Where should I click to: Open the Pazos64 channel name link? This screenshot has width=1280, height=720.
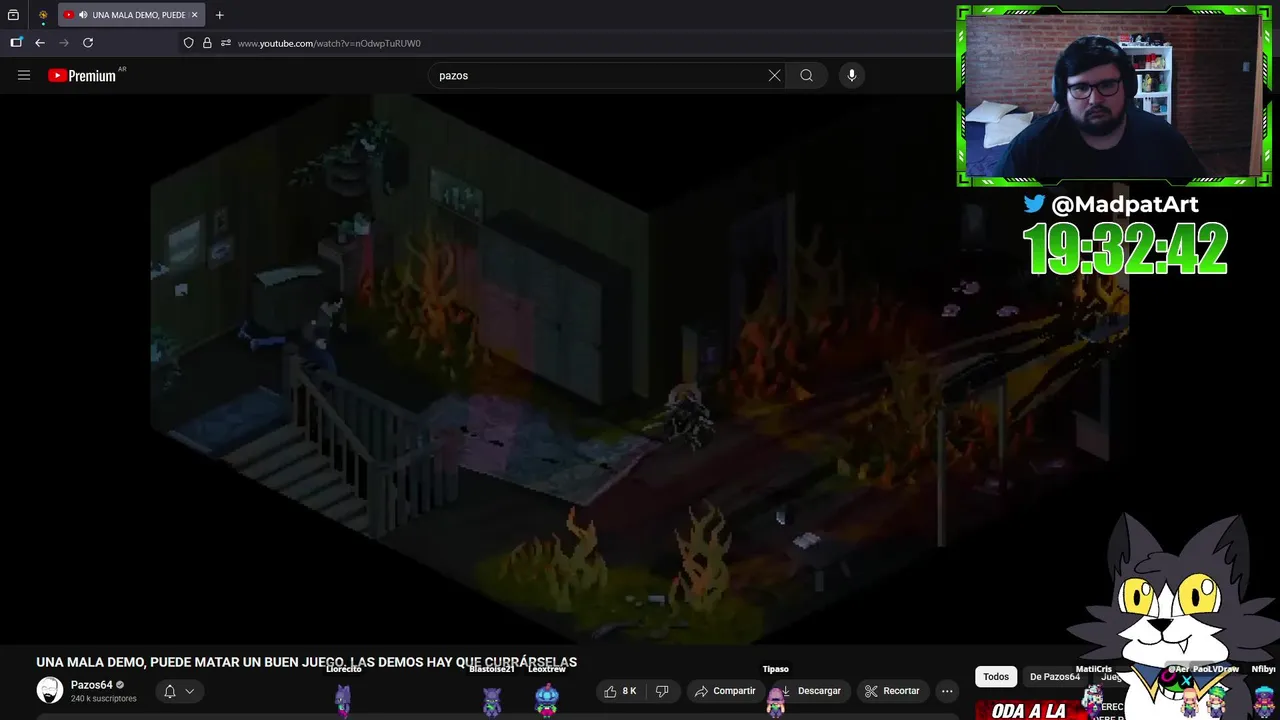pos(91,685)
